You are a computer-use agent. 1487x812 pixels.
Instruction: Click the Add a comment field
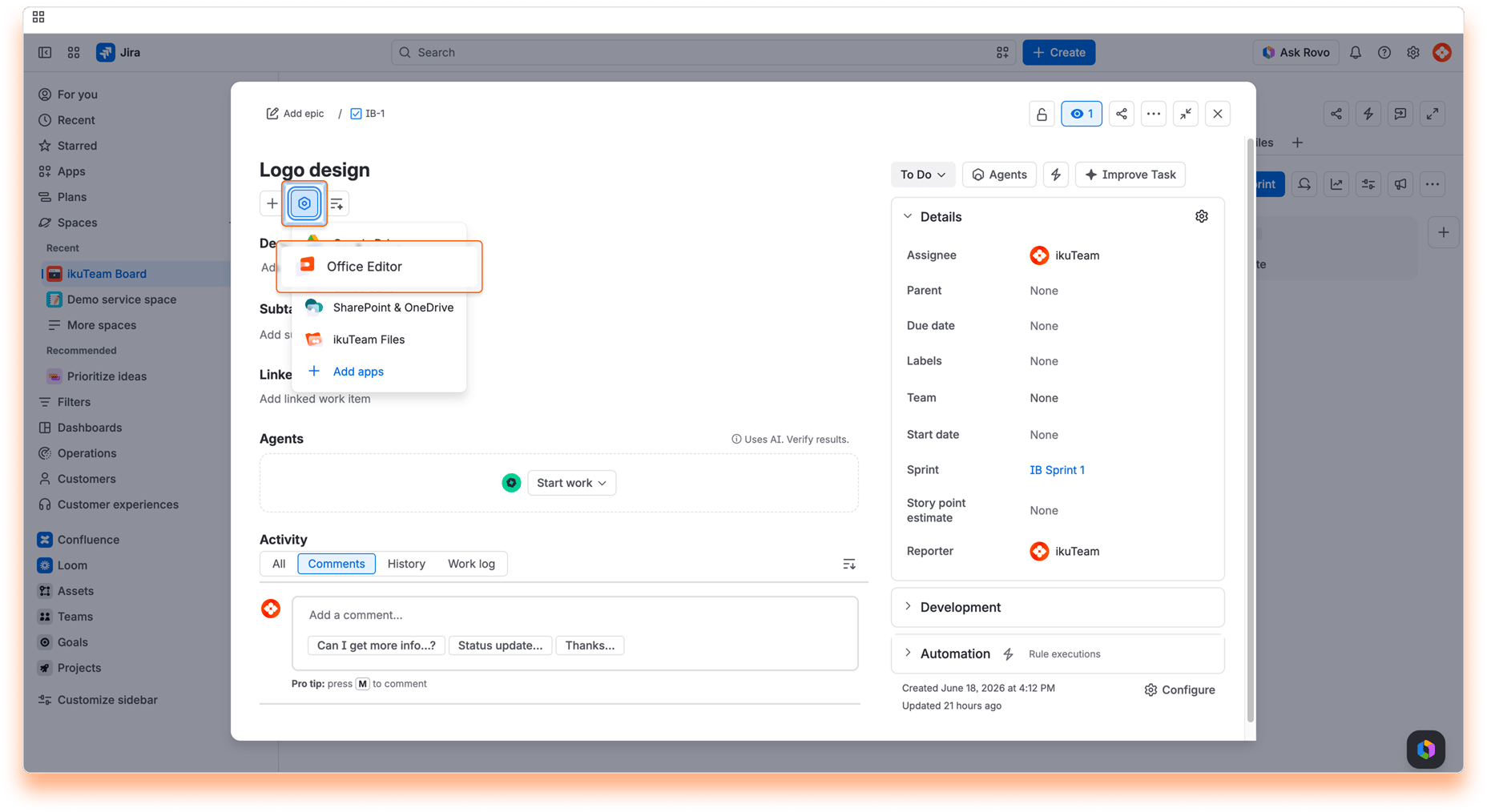(574, 615)
